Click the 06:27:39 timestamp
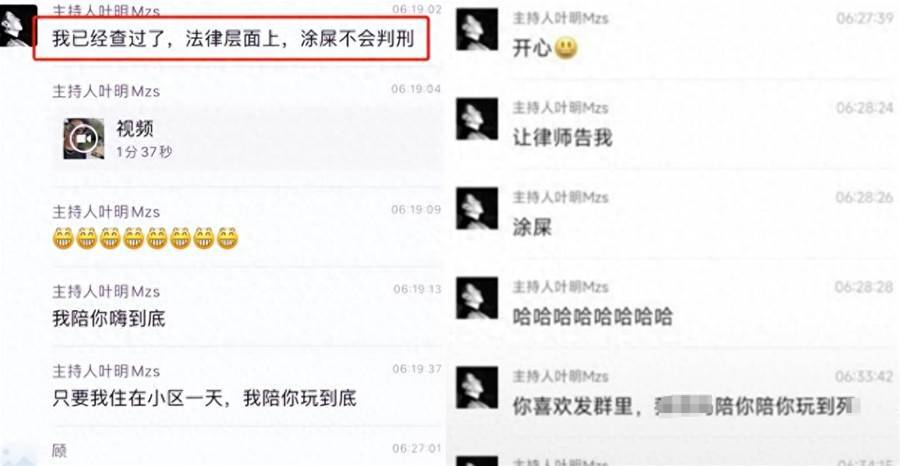Image resolution: width=900 pixels, height=466 pixels. pos(865,18)
